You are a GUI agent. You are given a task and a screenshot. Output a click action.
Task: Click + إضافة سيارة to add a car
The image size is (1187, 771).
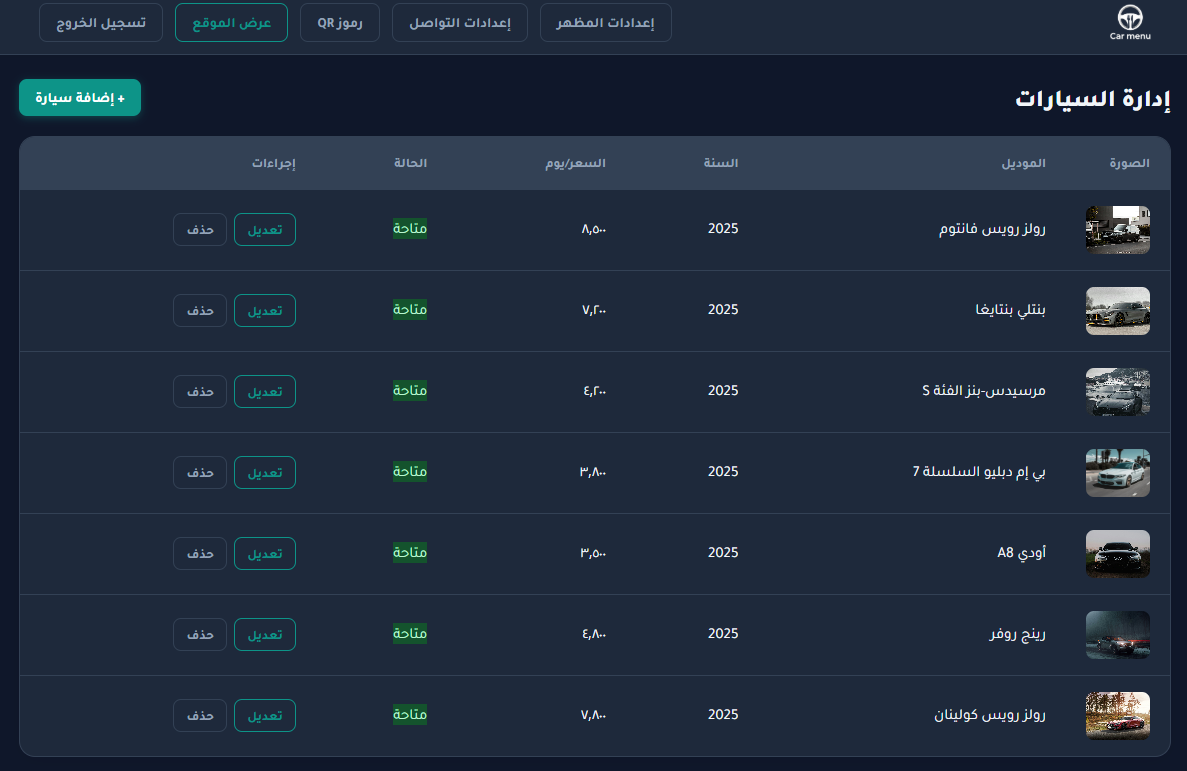pyautogui.click(x=79, y=97)
